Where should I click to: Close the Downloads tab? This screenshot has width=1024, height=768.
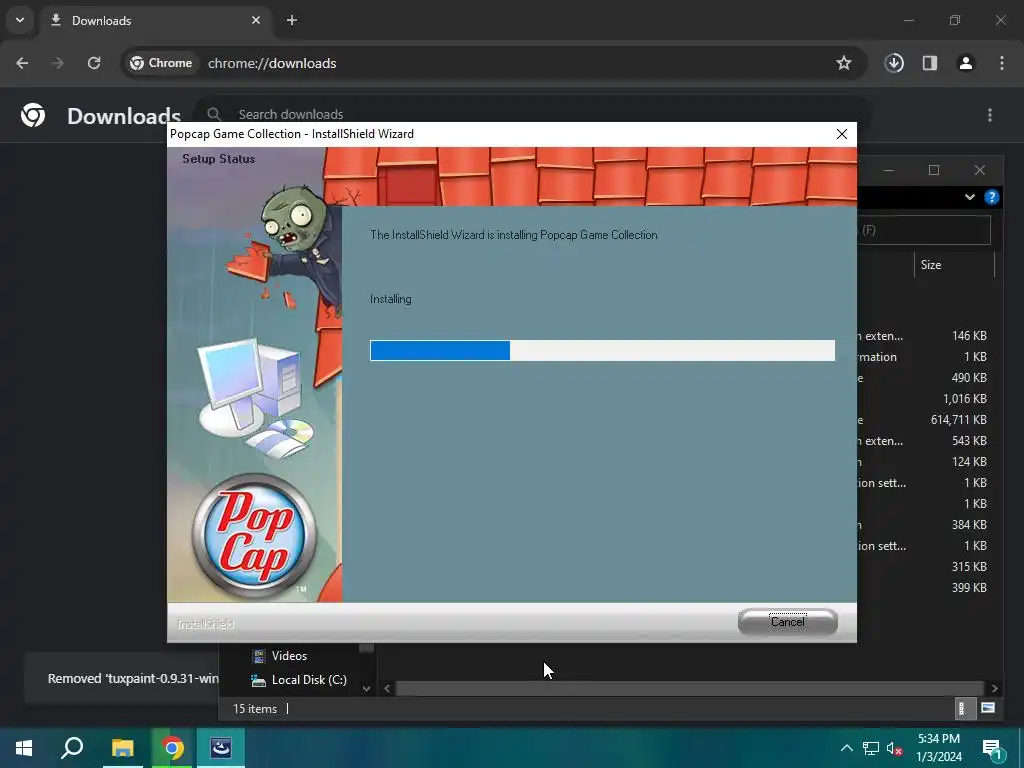(256, 20)
